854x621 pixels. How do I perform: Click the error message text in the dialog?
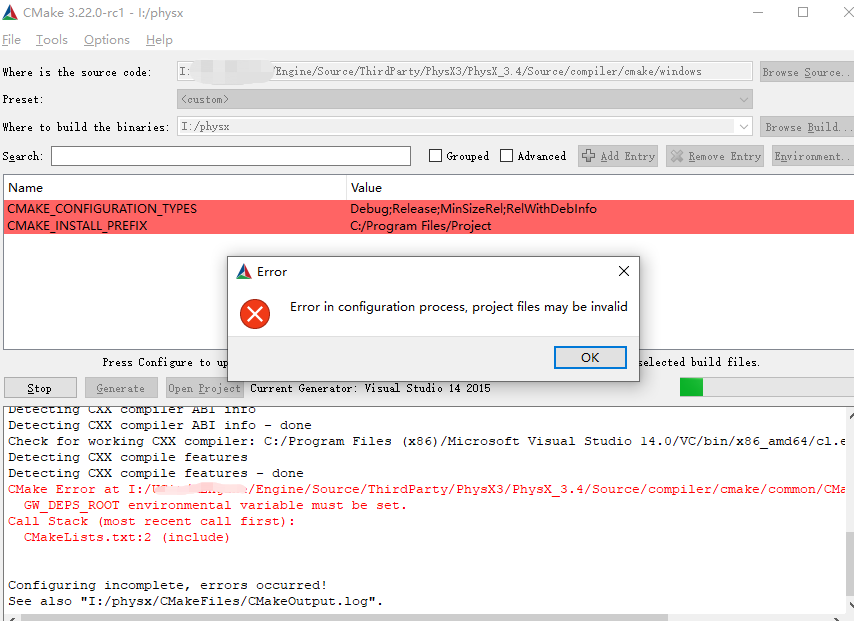coord(459,307)
